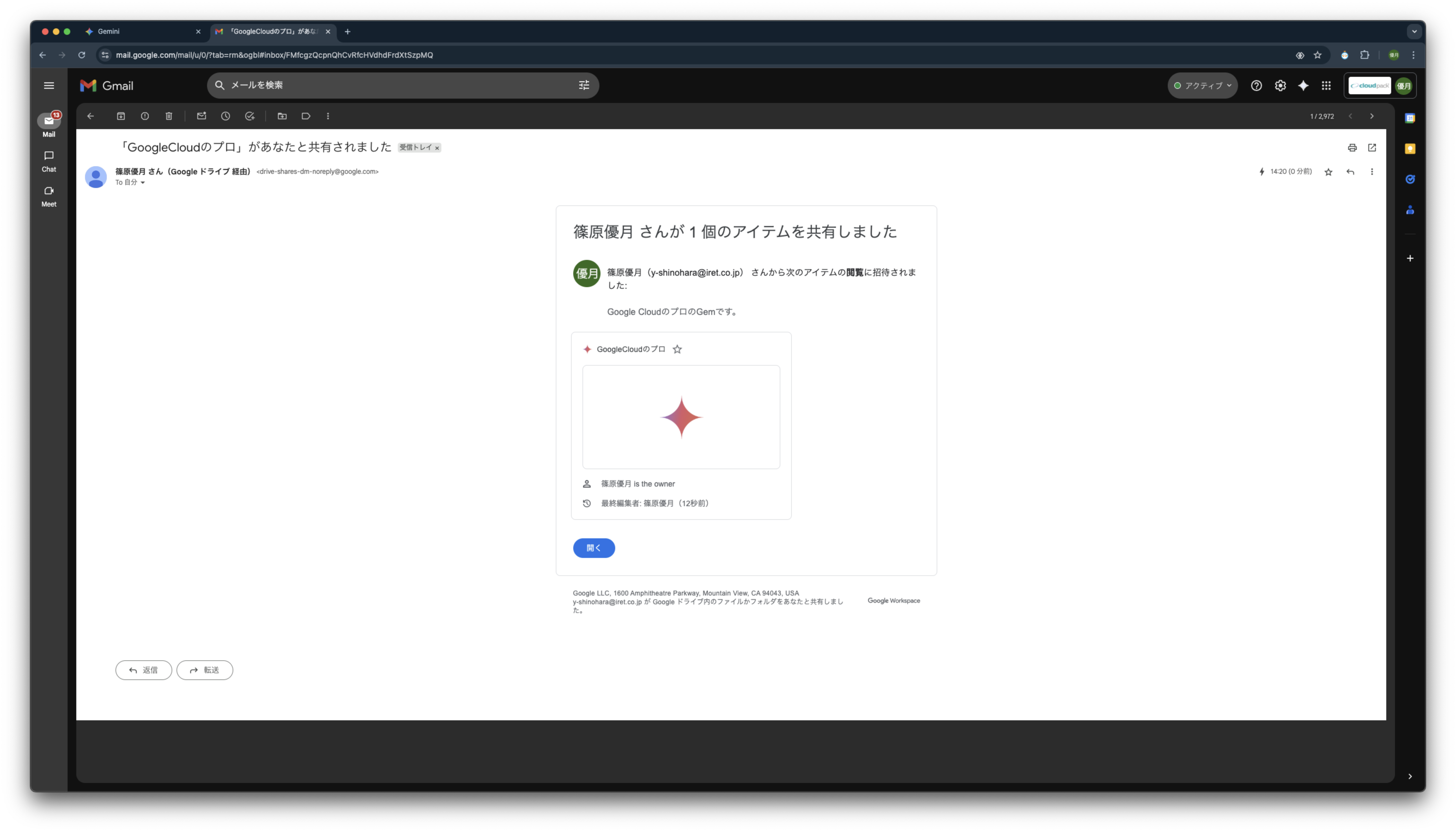The image size is (1456, 832).
Task: Click the Gmail logo
Action: point(107,86)
